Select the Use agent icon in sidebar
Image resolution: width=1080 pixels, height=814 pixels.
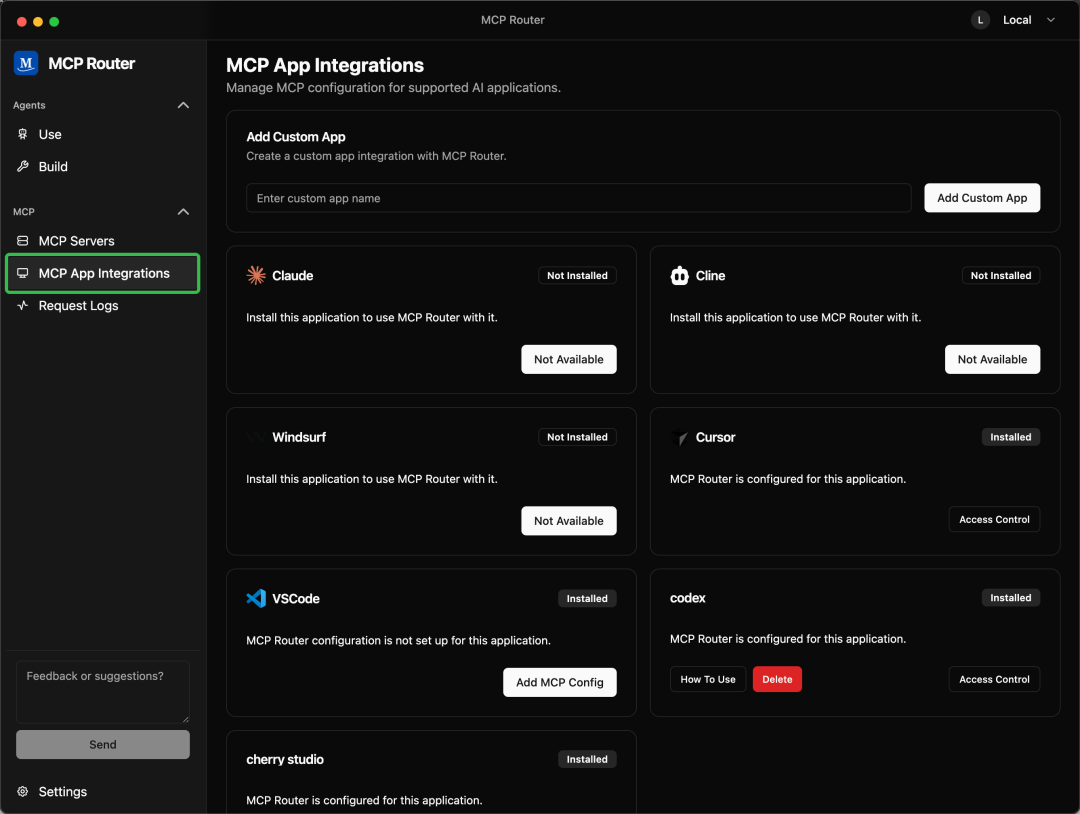pyautogui.click(x=22, y=134)
